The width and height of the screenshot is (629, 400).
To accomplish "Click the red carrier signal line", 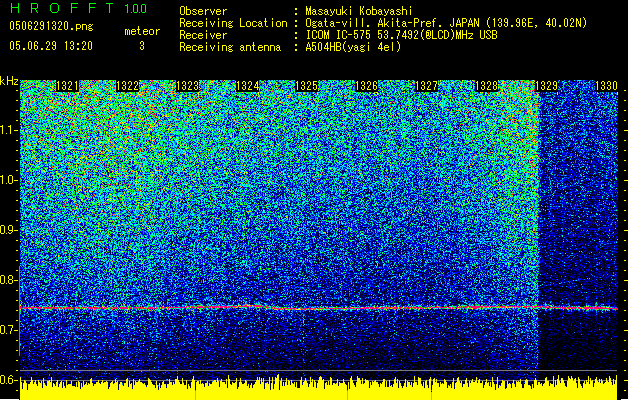I will click(x=319, y=308).
